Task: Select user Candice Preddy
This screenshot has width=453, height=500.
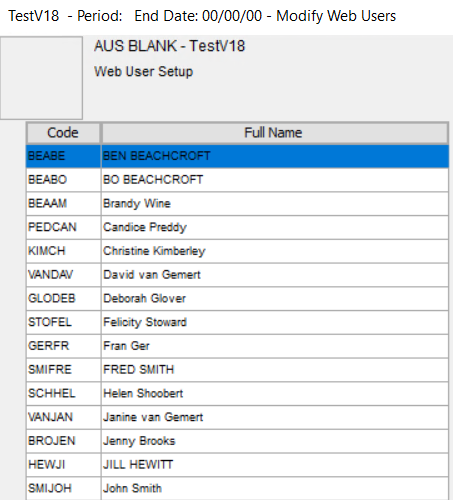Action: (x=237, y=227)
